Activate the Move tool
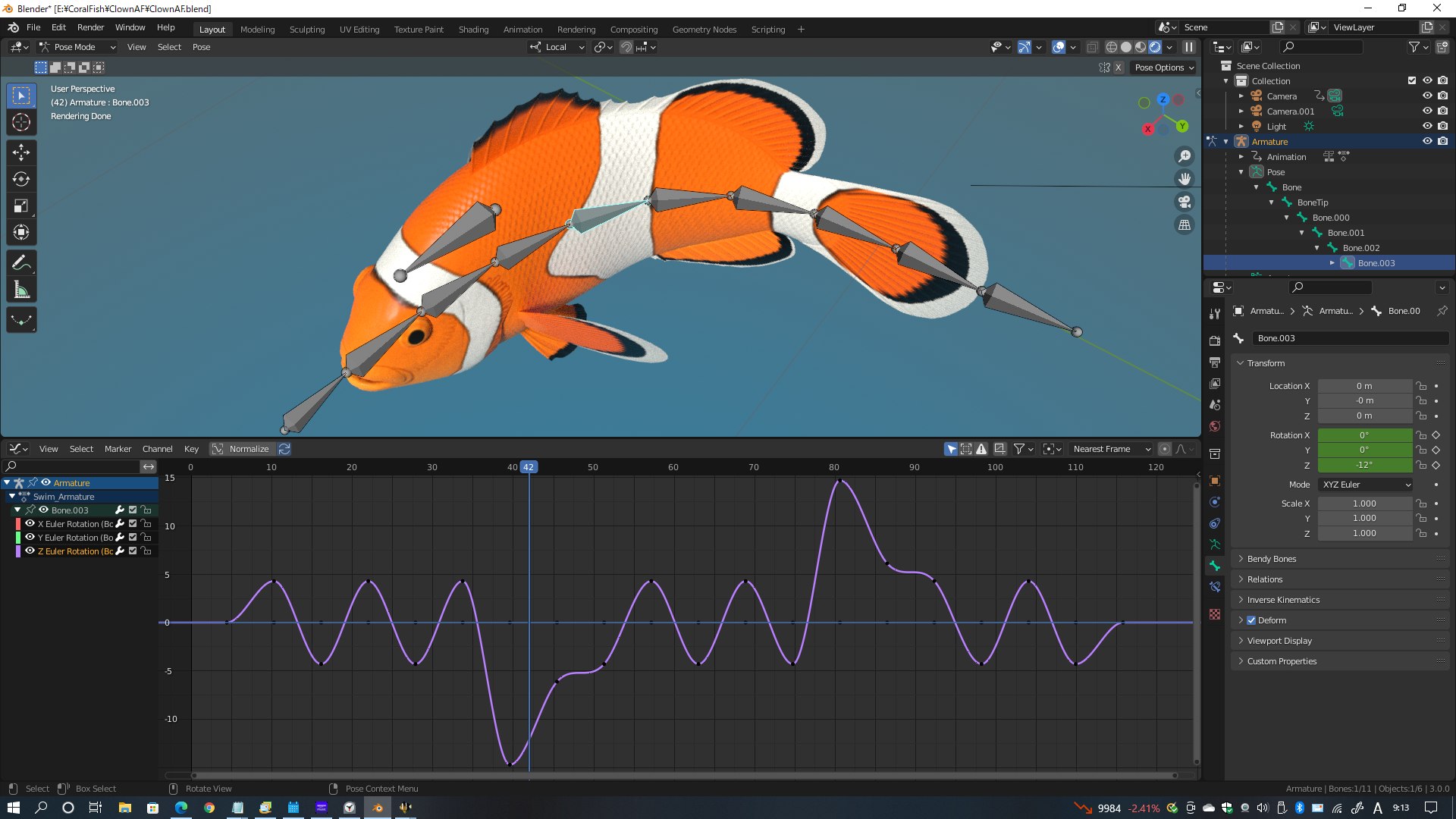The image size is (1456, 819). point(21,152)
